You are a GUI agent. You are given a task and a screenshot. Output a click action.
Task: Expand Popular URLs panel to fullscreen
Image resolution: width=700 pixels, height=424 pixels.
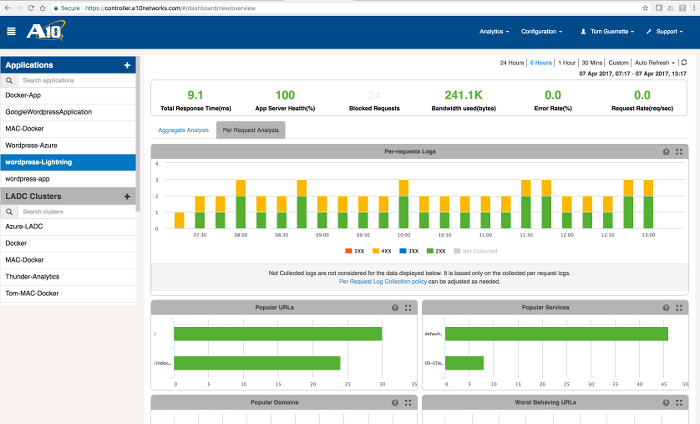tap(408, 308)
